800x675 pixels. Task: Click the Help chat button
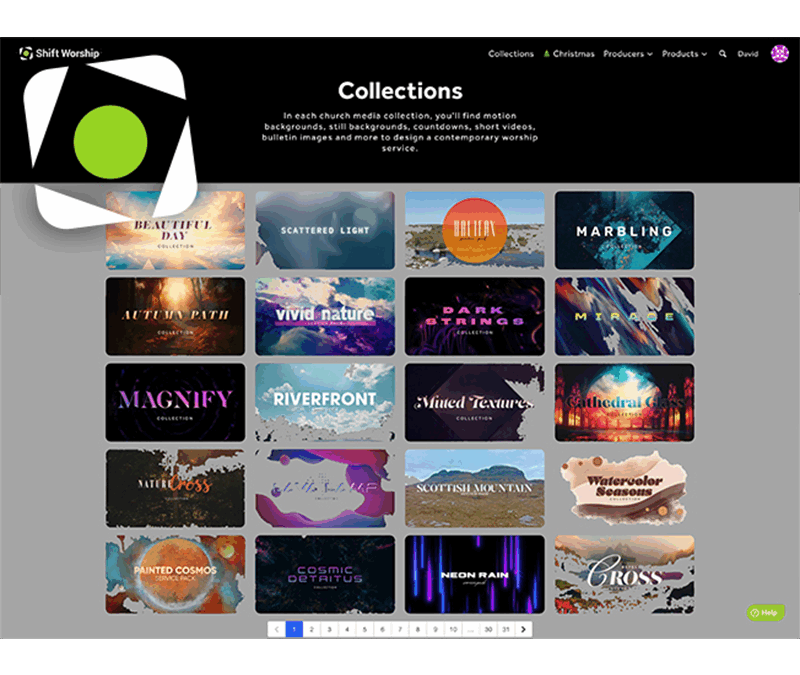765,612
